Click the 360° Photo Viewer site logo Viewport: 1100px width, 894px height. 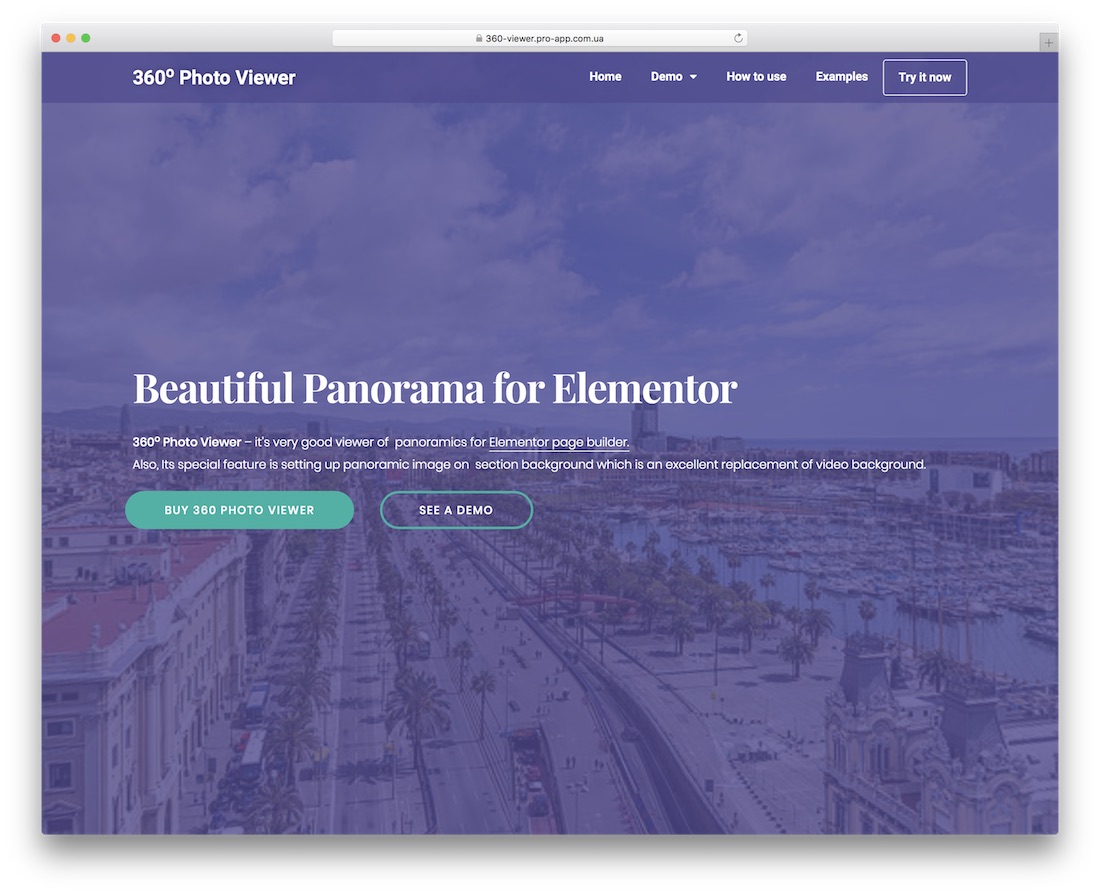(x=214, y=77)
